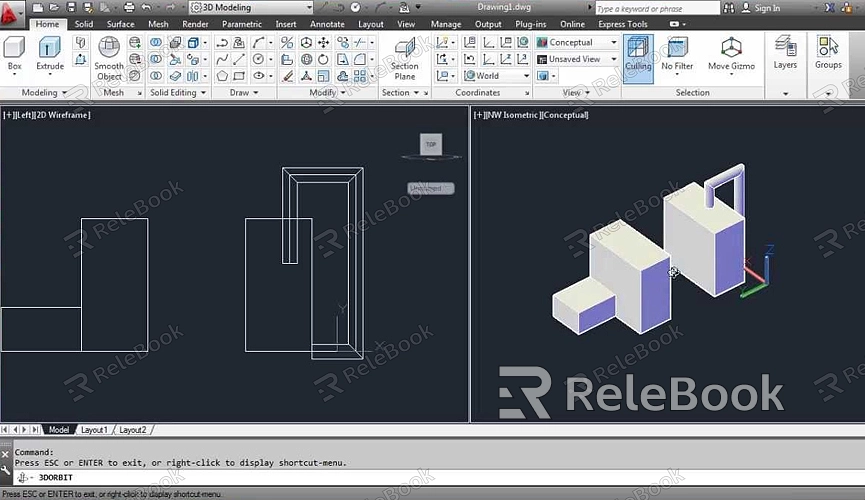Select the Polygon draw tool
The height and width of the screenshot is (500, 865).
coord(222,76)
